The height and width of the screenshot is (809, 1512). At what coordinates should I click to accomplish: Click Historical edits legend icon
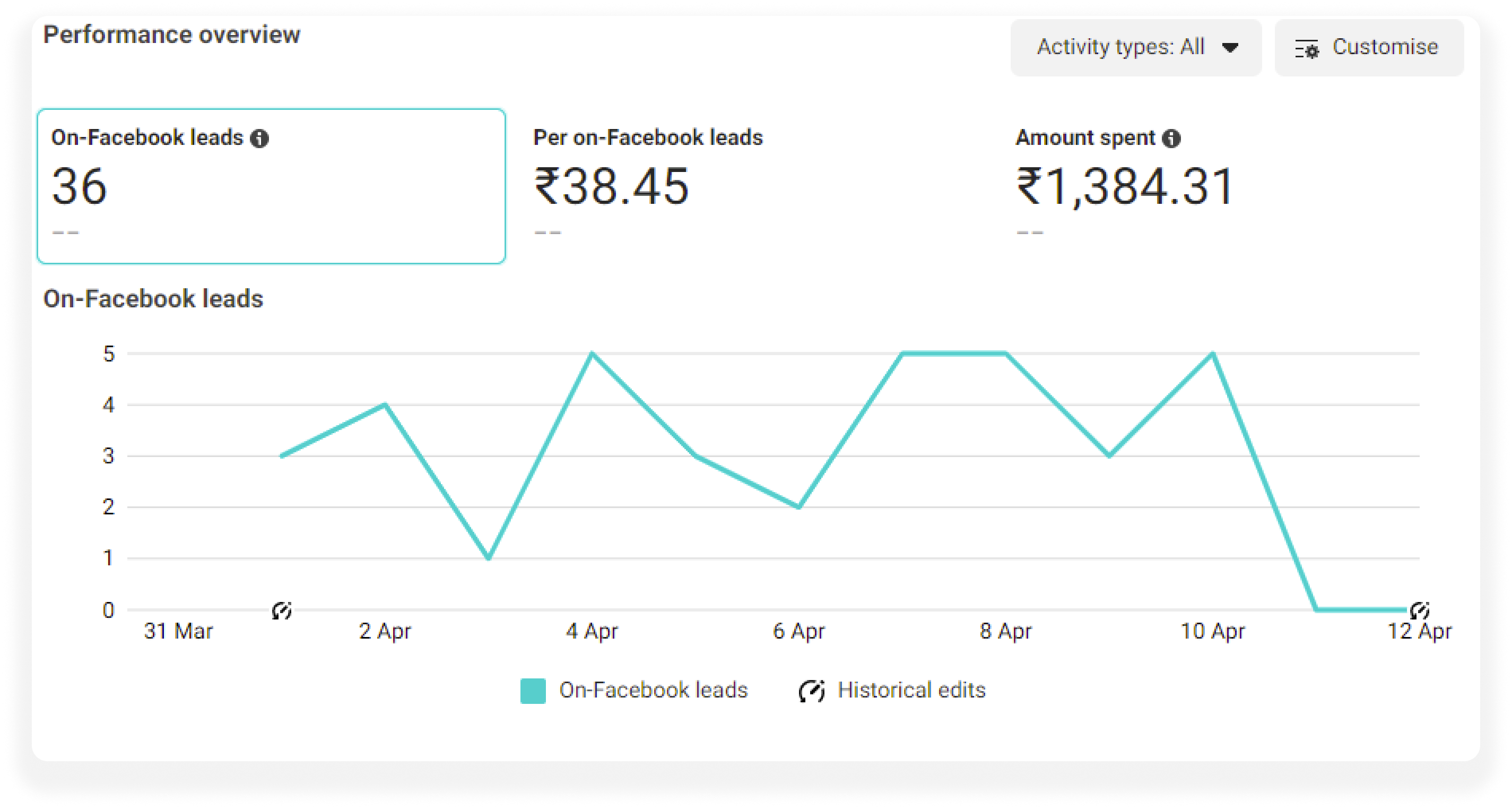pyautogui.click(x=812, y=690)
